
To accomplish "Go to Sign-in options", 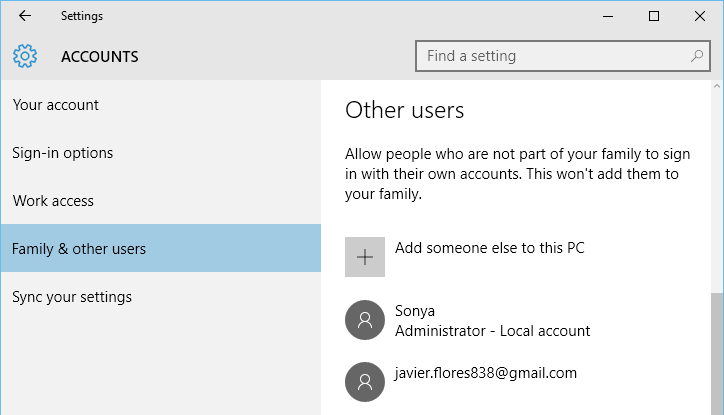I will (63, 153).
